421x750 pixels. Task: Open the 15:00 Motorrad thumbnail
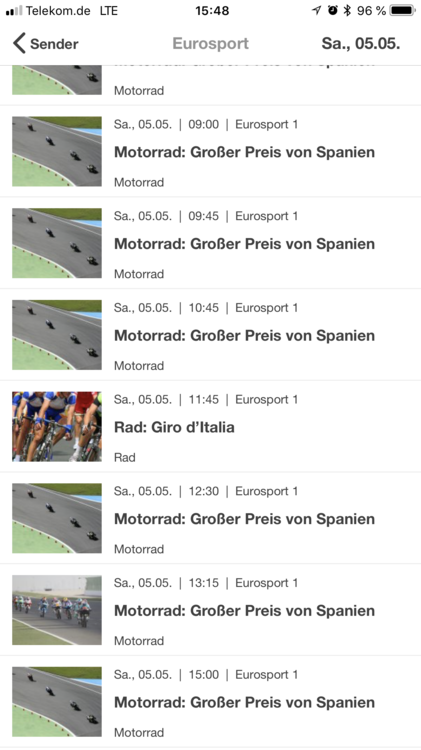click(x=57, y=702)
